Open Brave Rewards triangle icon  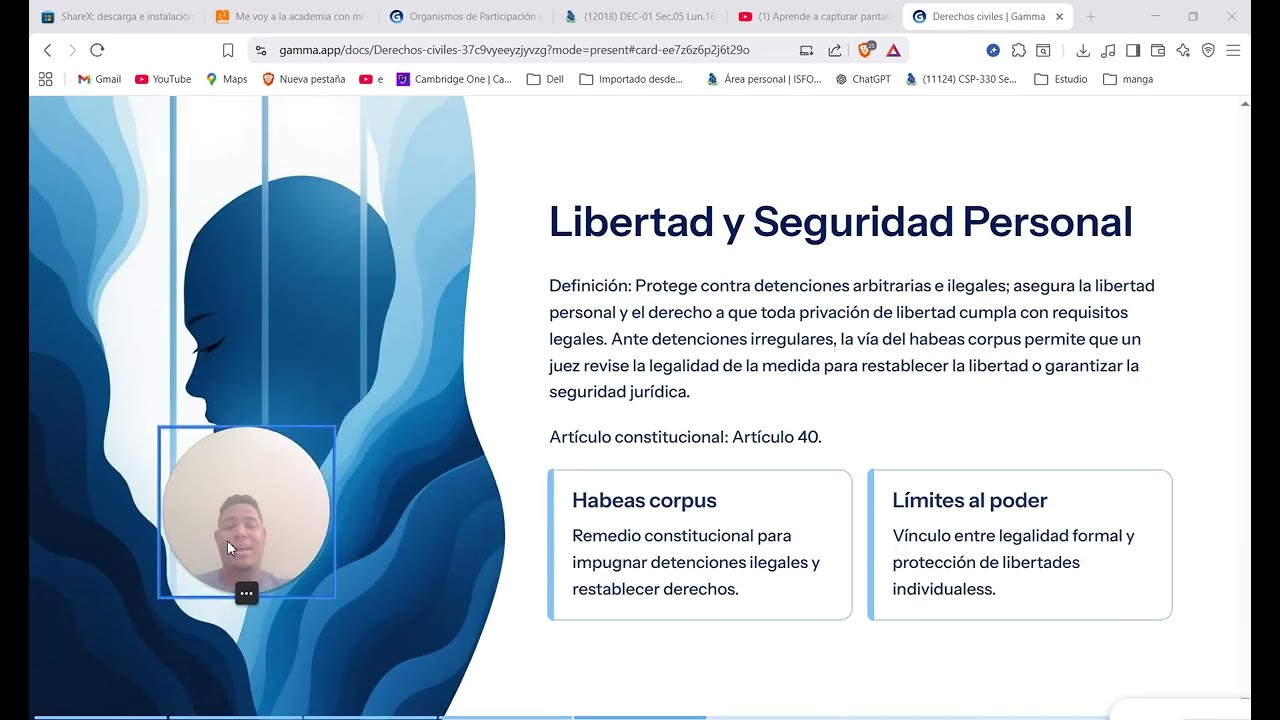point(893,50)
